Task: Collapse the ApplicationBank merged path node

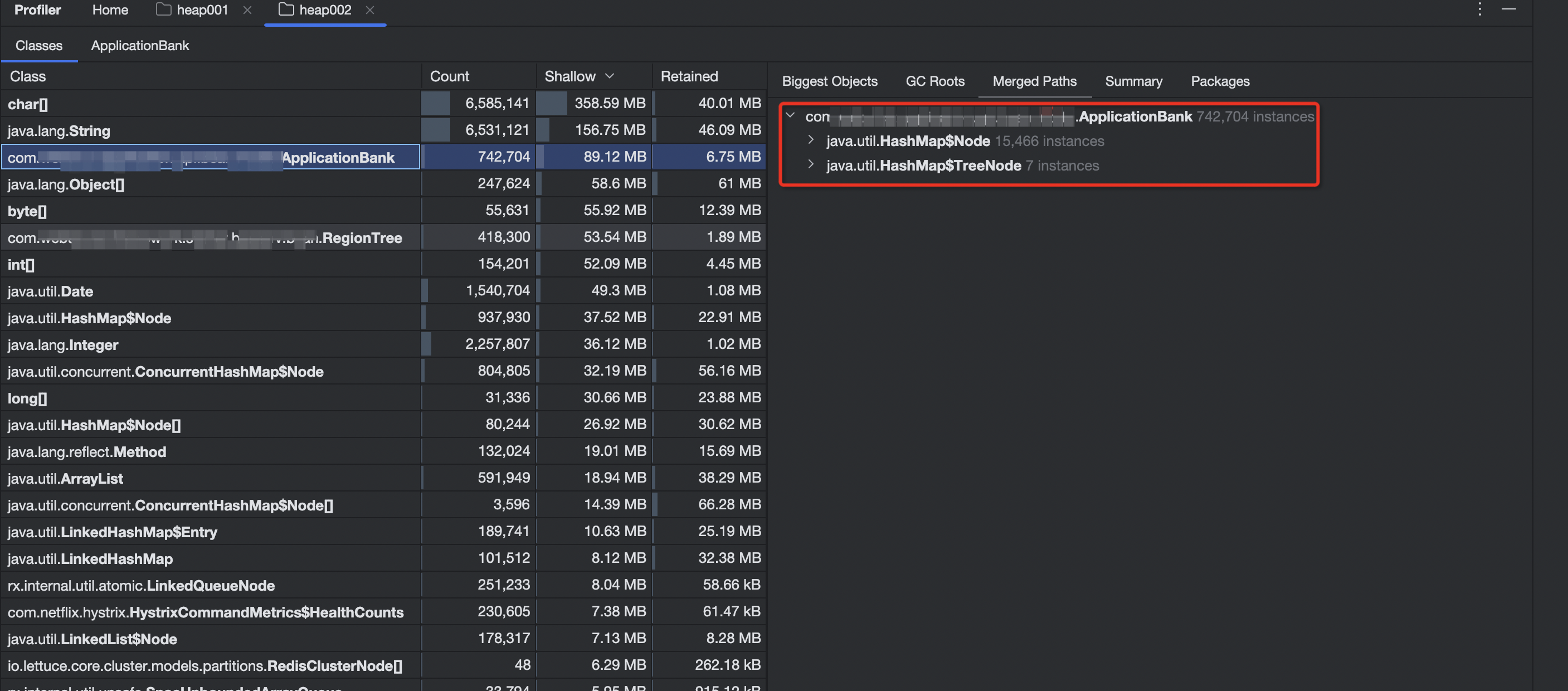Action: (x=790, y=116)
